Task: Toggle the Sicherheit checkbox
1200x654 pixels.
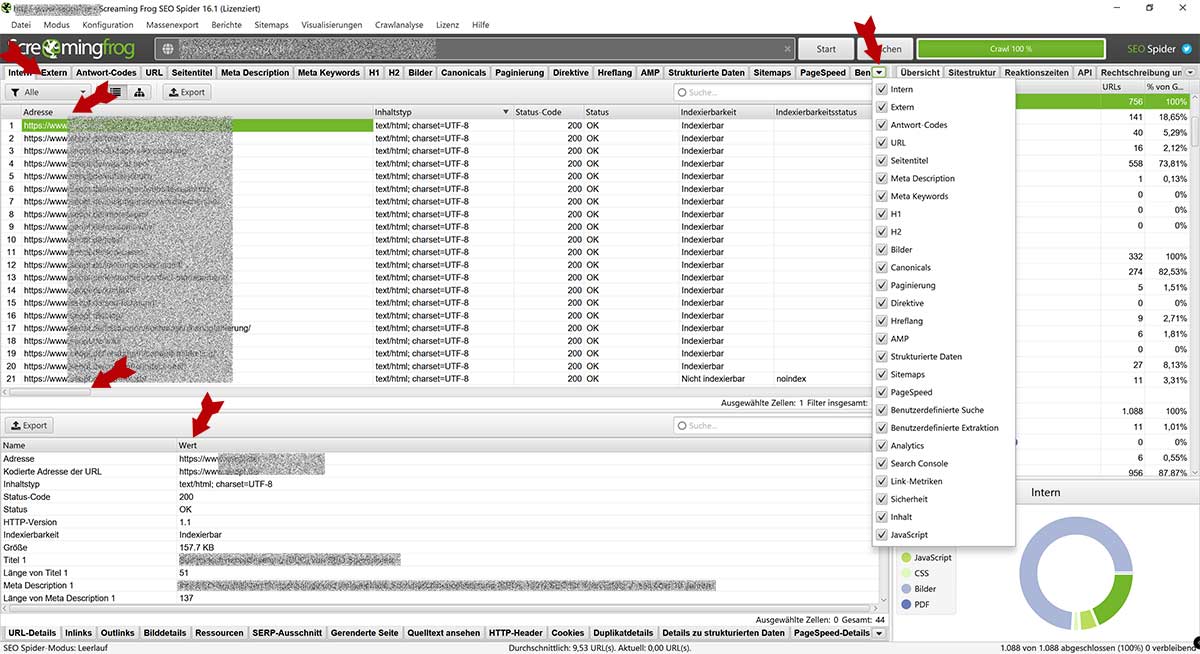Action: click(x=881, y=499)
